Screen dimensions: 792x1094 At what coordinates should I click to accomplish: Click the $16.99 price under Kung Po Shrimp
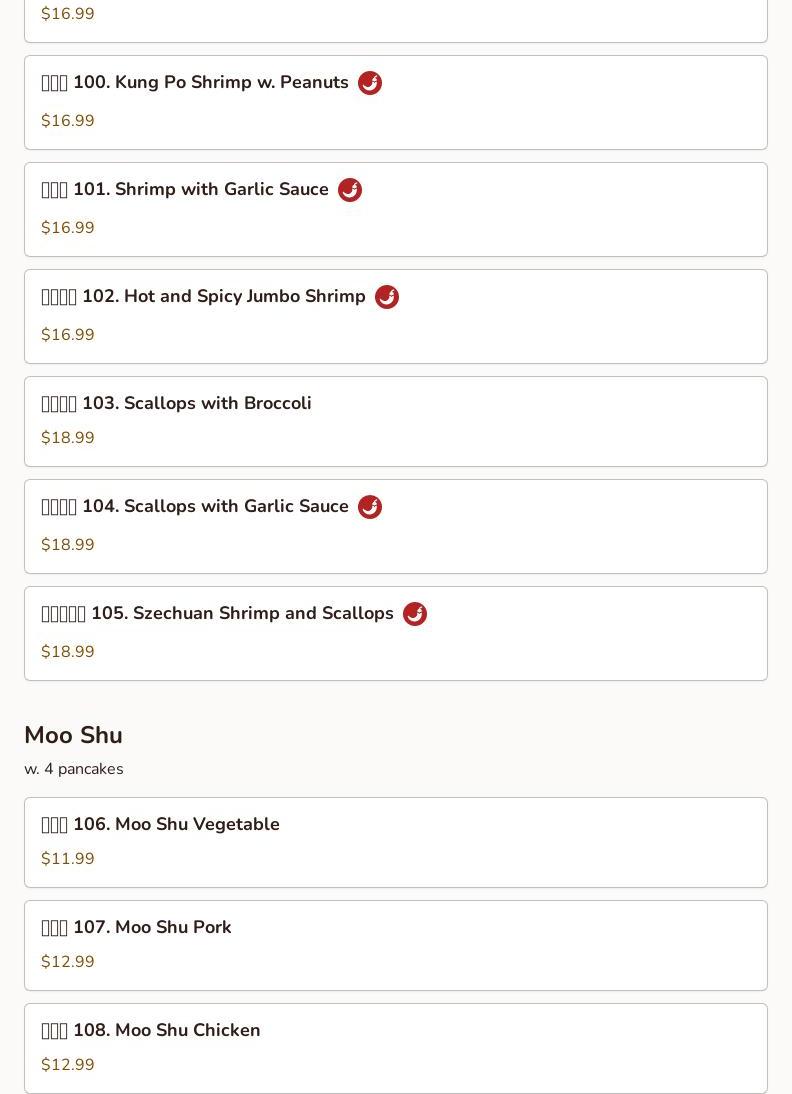(68, 121)
